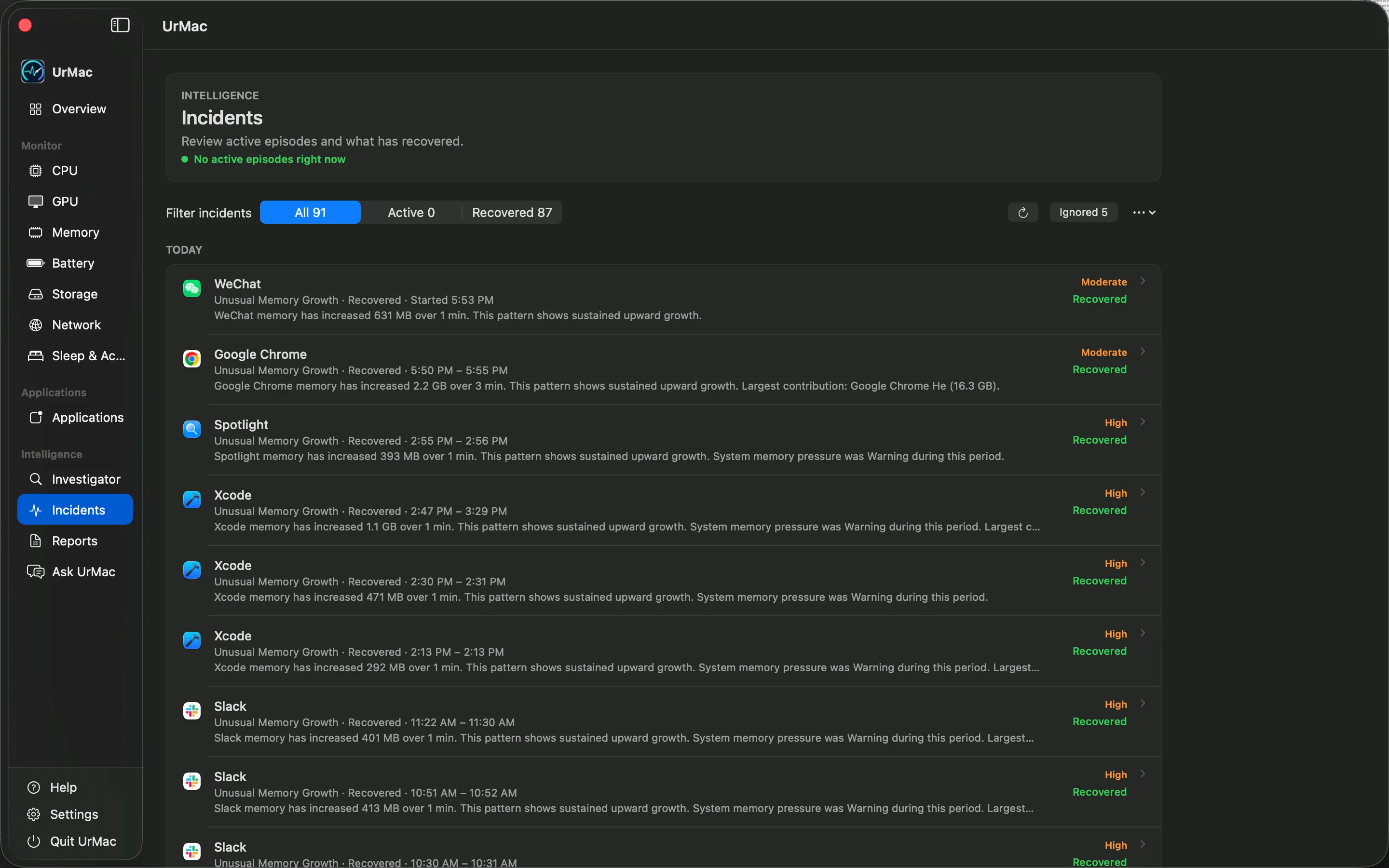Click the Storage drive icon

36,294
